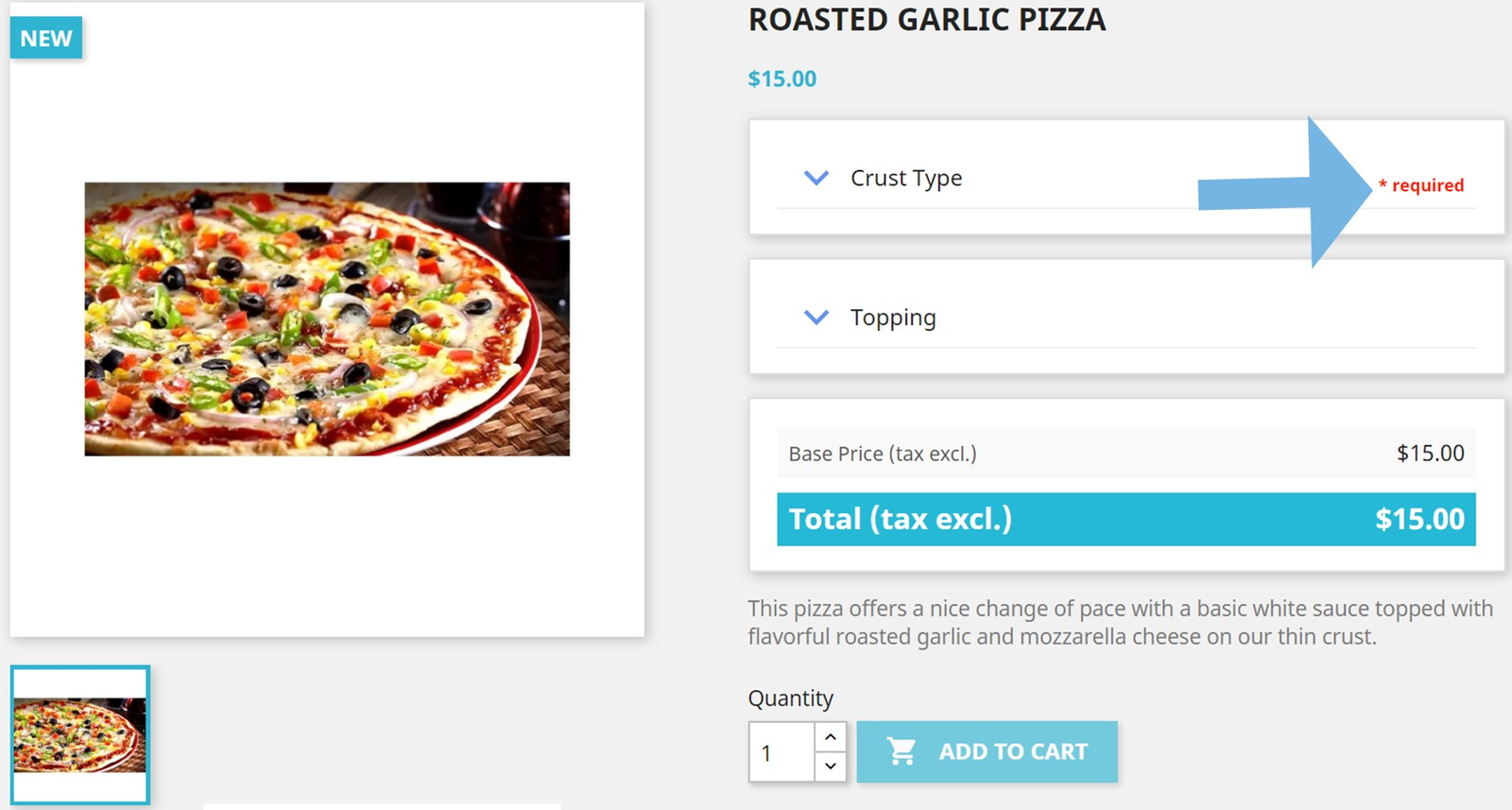Click the pizza description paragraph
The width and height of the screenshot is (1512, 810).
(x=1120, y=622)
